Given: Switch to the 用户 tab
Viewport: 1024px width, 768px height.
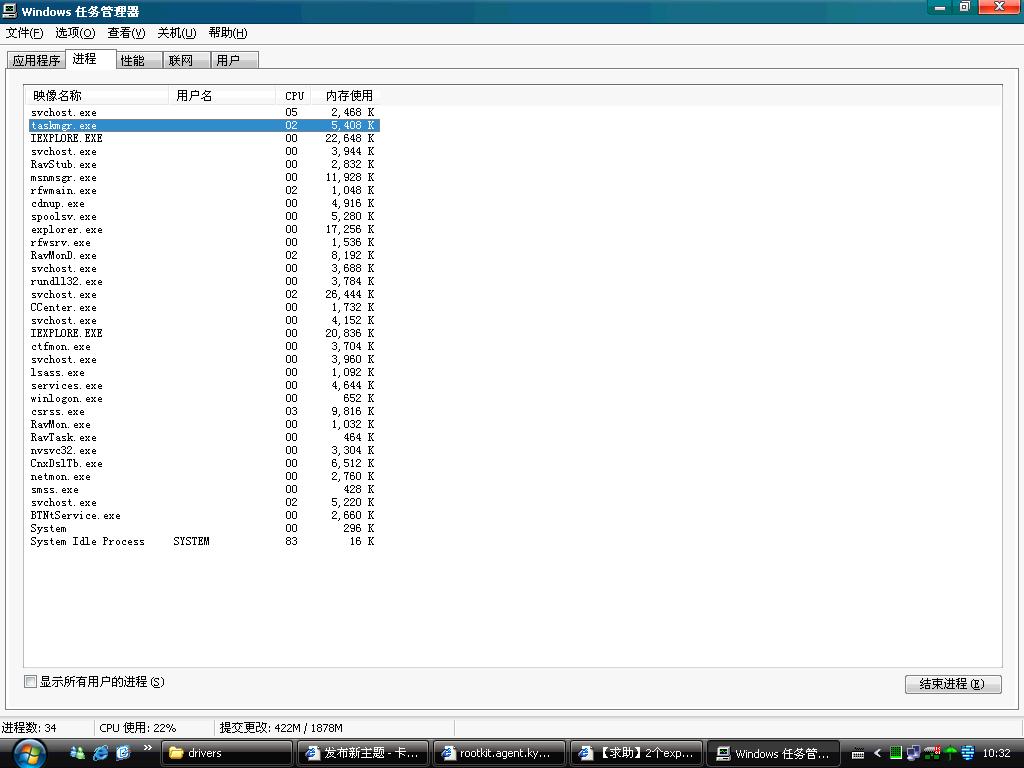Looking at the screenshot, I should pyautogui.click(x=234, y=60).
